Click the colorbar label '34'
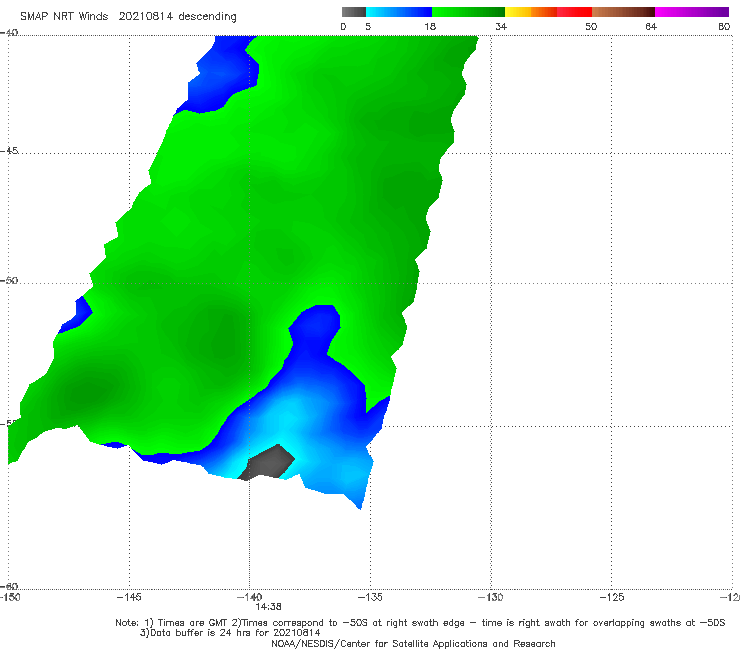The height and width of the screenshot is (650, 740). 501,27
